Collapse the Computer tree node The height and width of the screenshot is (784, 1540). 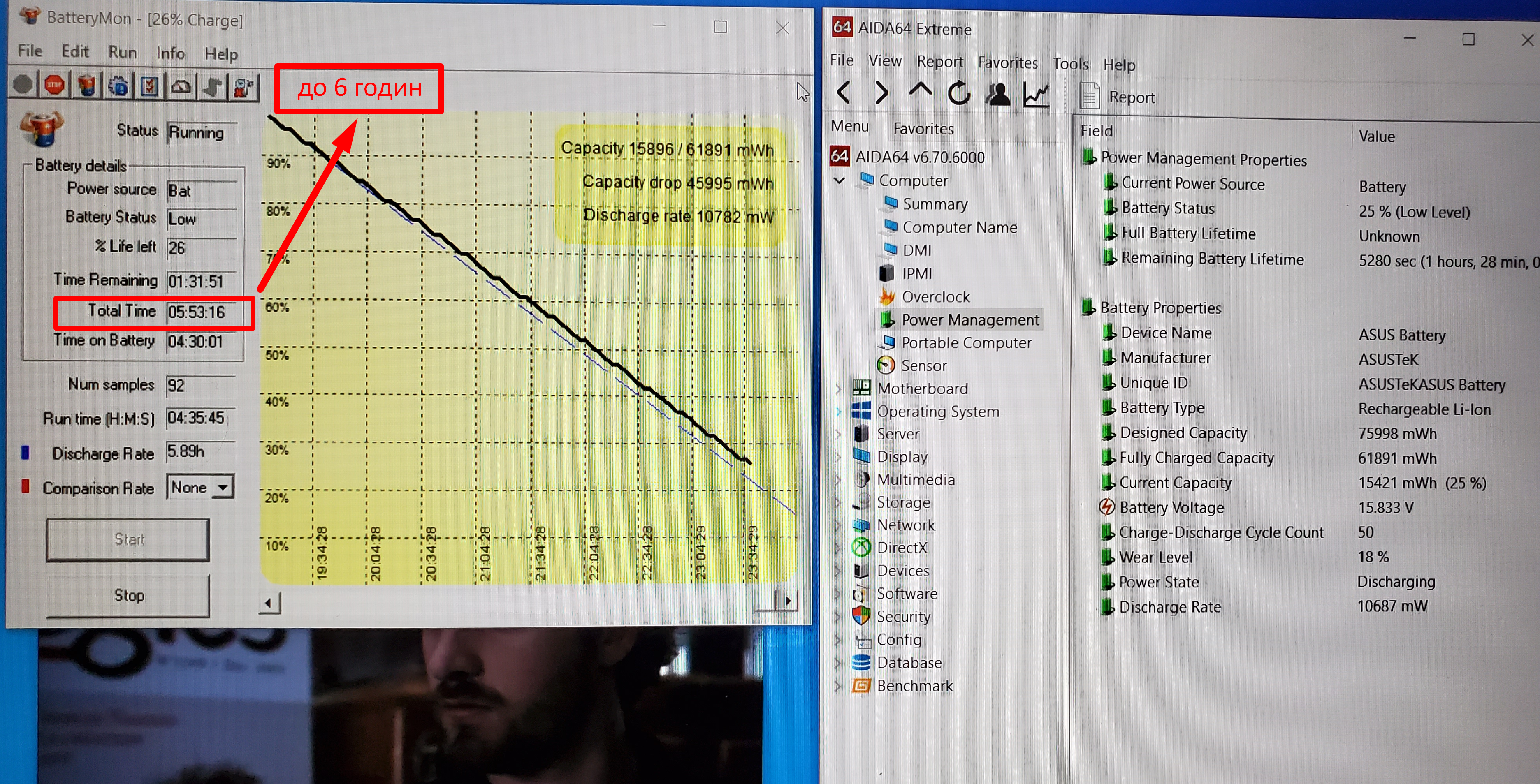(840, 180)
